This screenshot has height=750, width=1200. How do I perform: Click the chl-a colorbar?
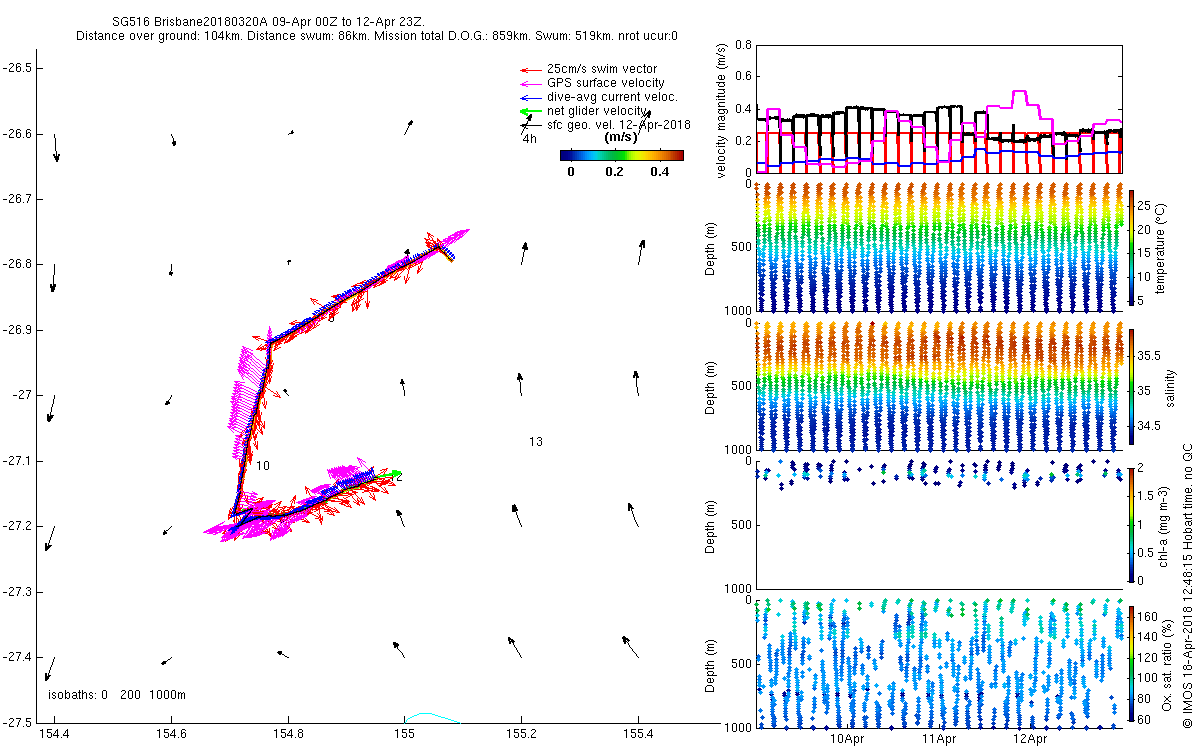point(1131,524)
